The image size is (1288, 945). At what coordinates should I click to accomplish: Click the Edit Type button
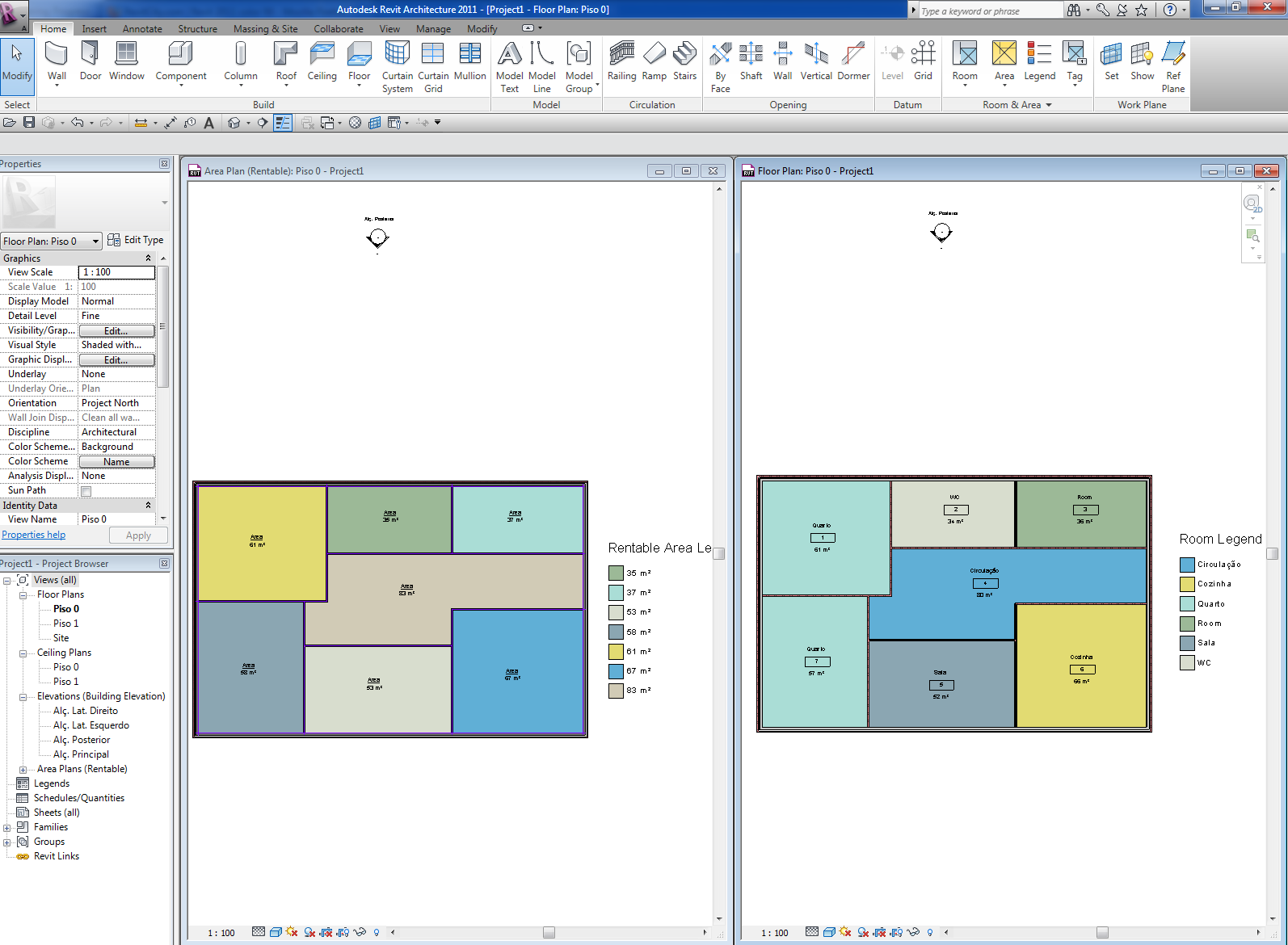(136, 240)
